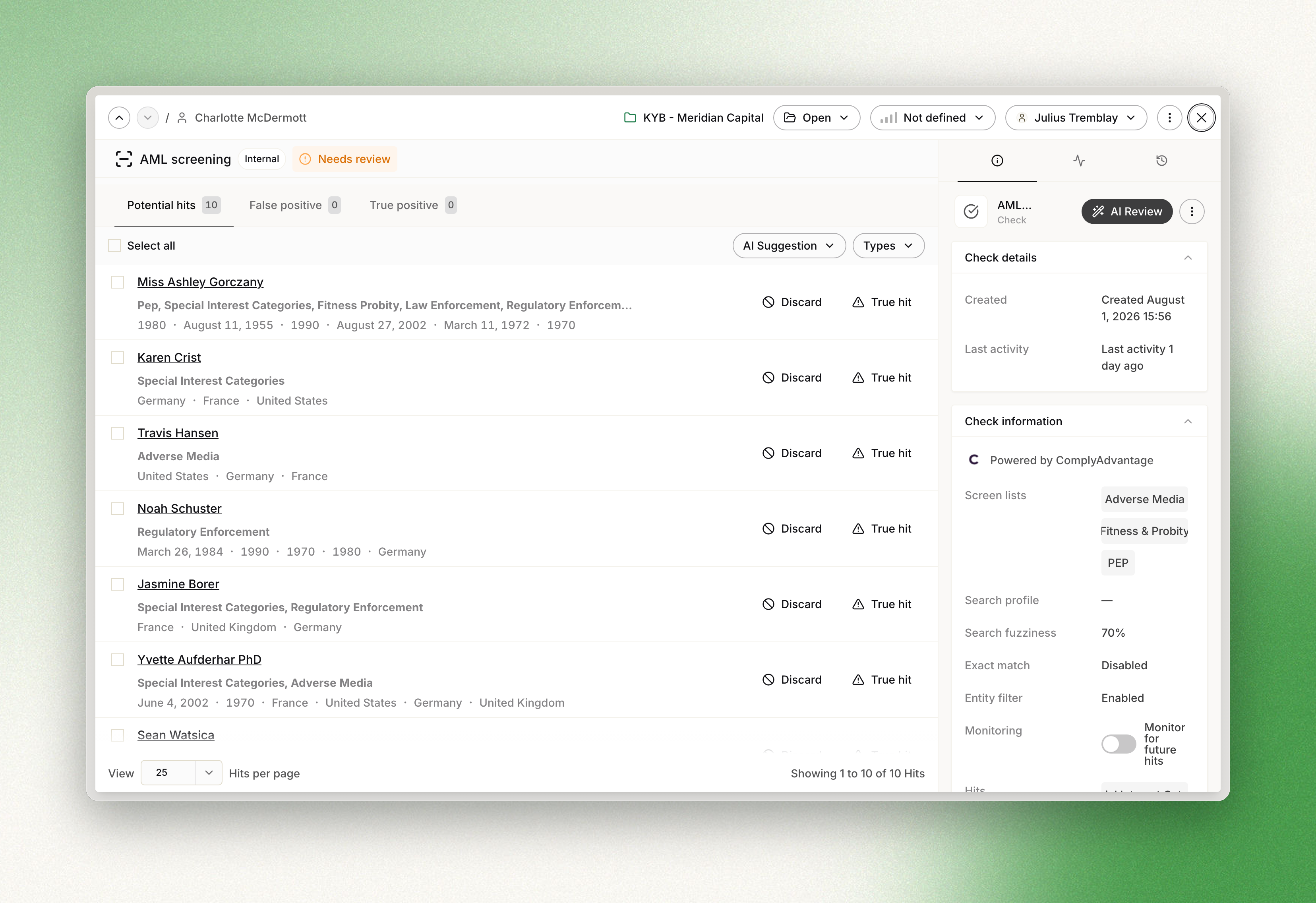This screenshot has width=1316, height=903.
Task: Open the hits per page selector
Action: [181, 773]
